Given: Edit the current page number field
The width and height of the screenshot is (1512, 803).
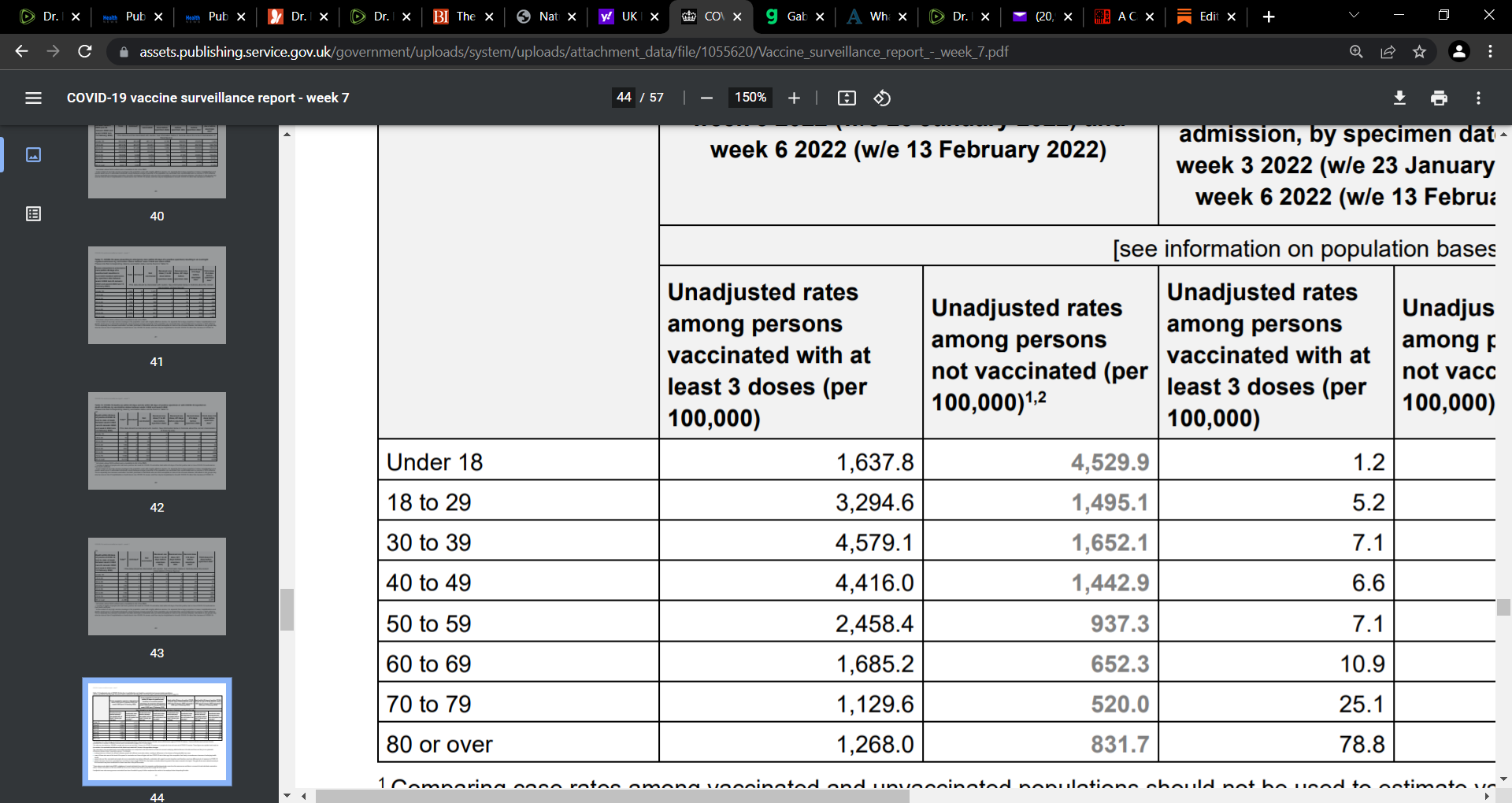Looking at the screenshot, I should click(624, 98).
